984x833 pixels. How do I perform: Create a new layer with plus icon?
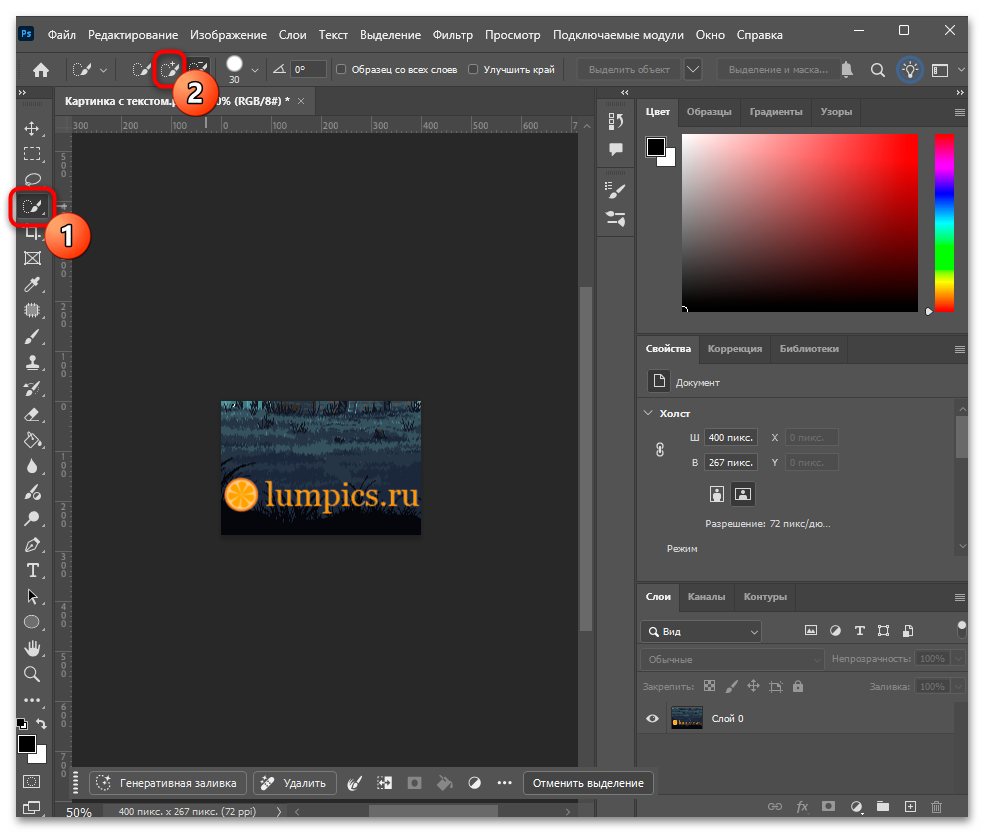pos(910,807)
